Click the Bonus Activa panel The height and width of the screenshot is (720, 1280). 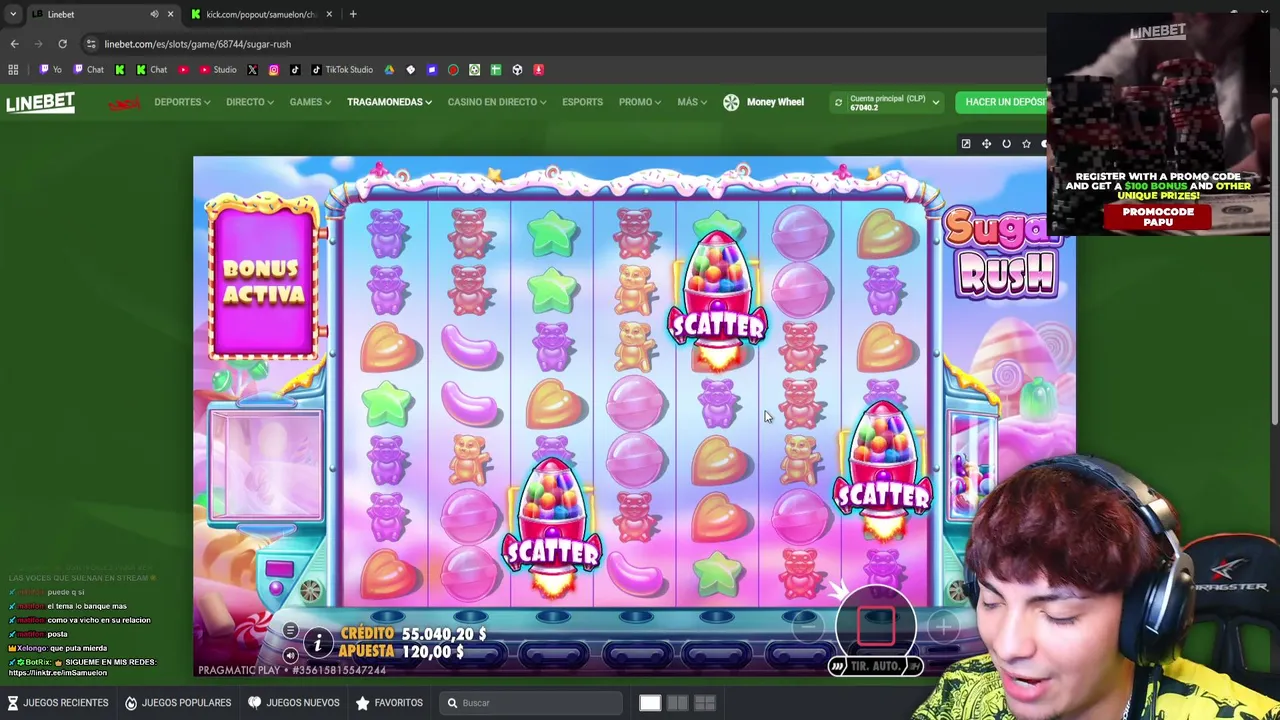click(264, 280)
